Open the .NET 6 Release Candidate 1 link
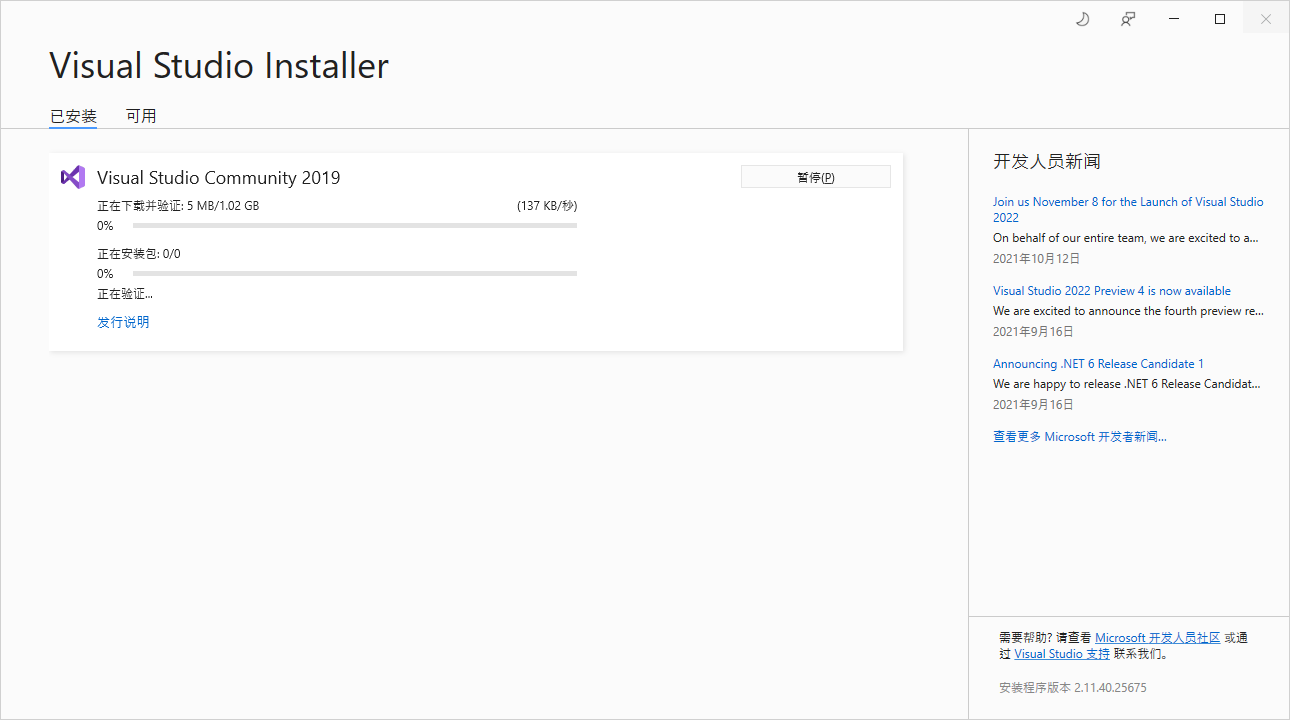The height and width of the screenshot is (720, 1290). pos(1098,364)
